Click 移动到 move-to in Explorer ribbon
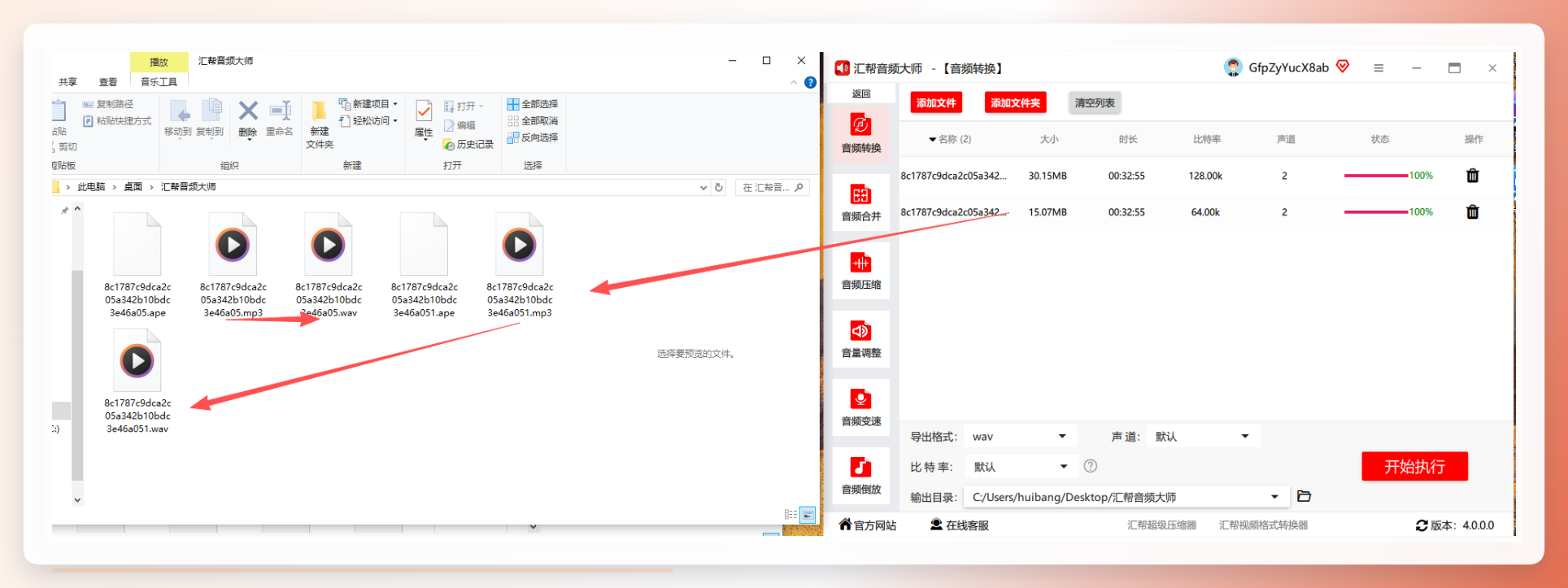This screenshot has height=588, width=1568. tap(178, 118)
